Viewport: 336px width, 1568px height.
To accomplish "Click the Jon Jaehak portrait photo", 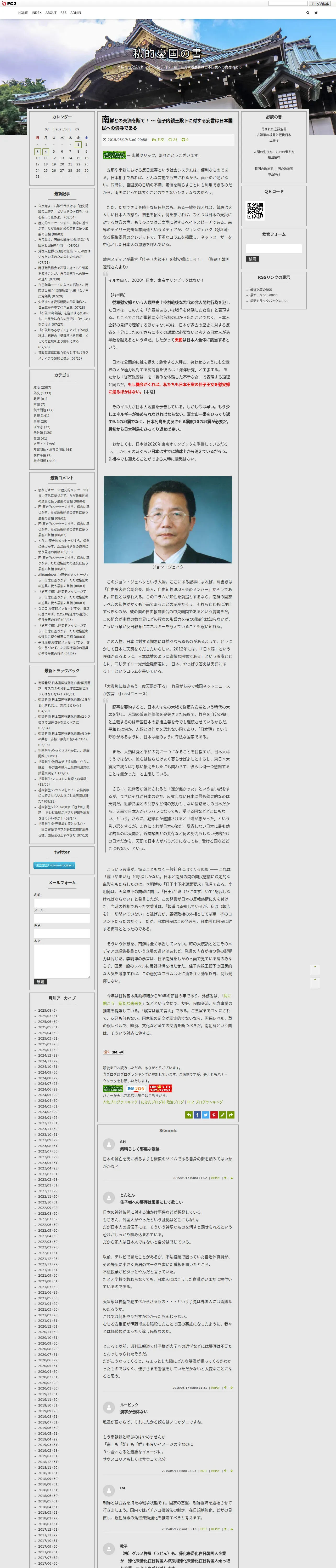I will (x=168, y=520).
